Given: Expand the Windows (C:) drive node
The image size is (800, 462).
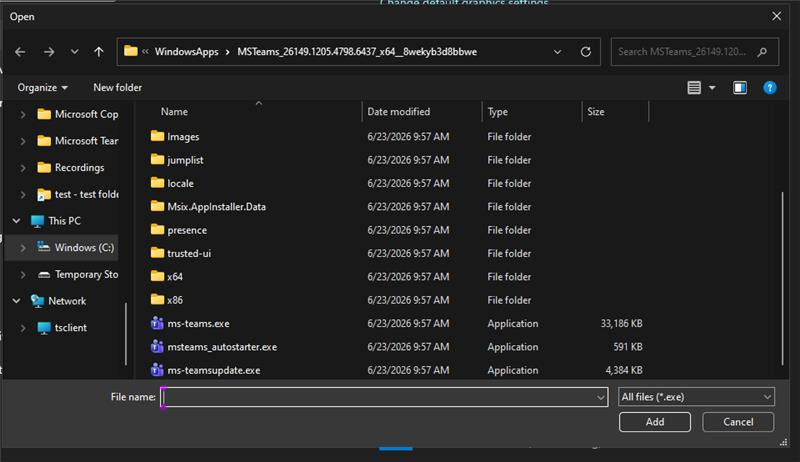Looking at the screenshot, I should point(22,248).
